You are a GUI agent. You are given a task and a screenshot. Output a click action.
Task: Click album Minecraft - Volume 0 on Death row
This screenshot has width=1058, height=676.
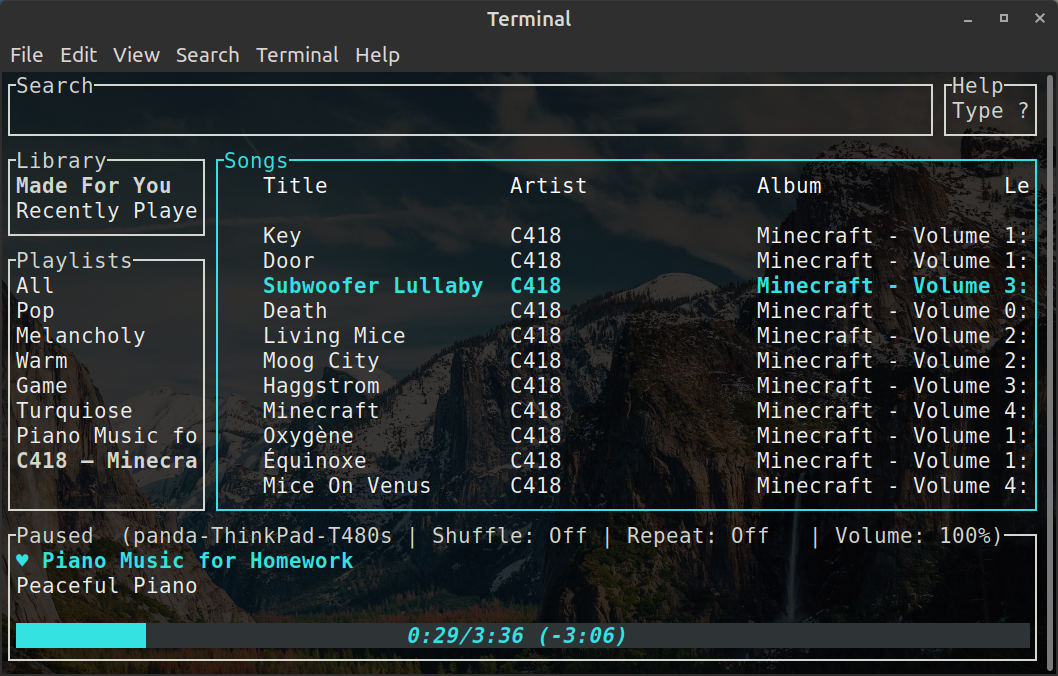pos(892,311)
